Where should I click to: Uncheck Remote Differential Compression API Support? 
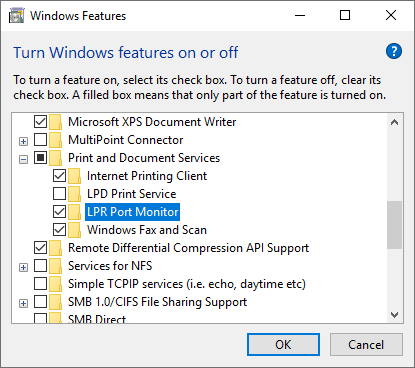(40, 247)
